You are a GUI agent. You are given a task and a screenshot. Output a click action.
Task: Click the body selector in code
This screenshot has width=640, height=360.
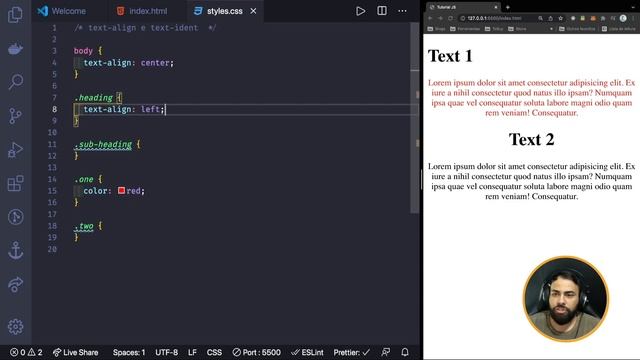click(83, 51)
